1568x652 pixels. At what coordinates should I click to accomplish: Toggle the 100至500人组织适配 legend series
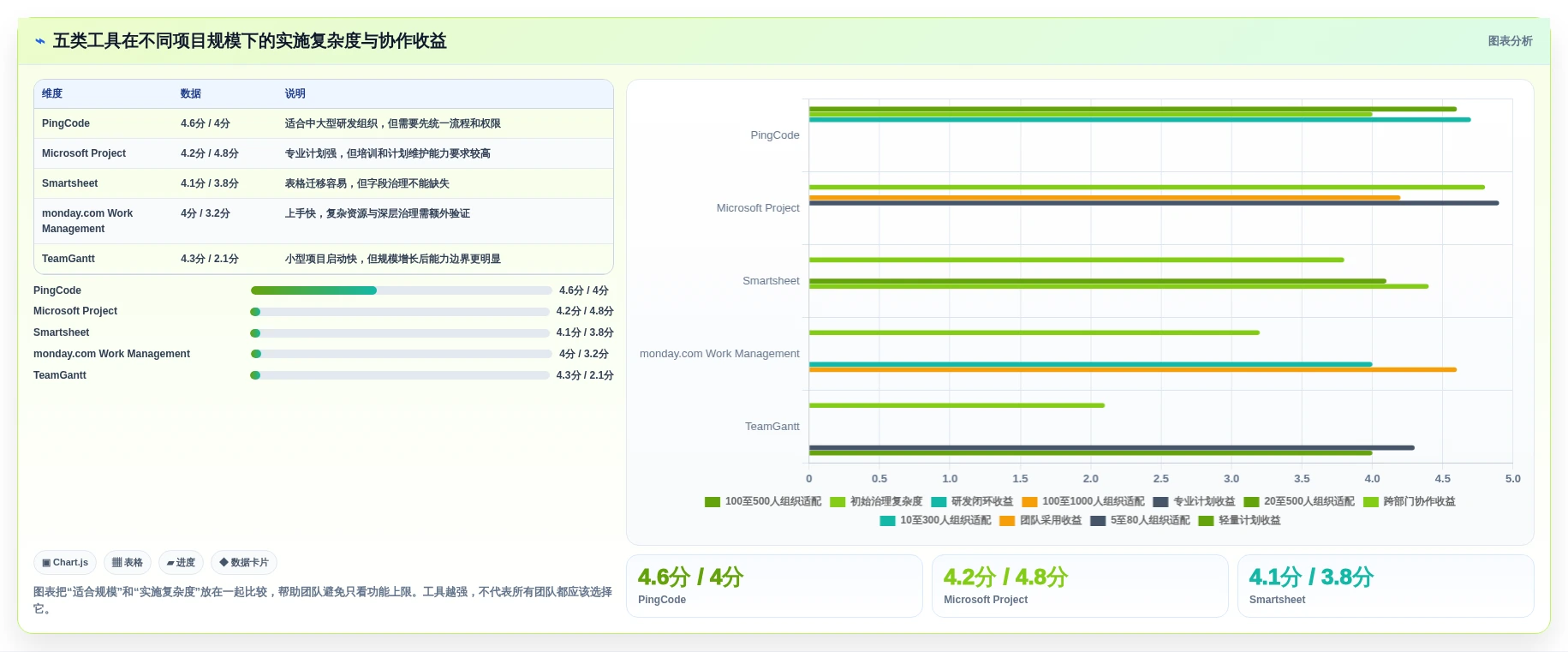pyautogui.click(x=763, y=502)
